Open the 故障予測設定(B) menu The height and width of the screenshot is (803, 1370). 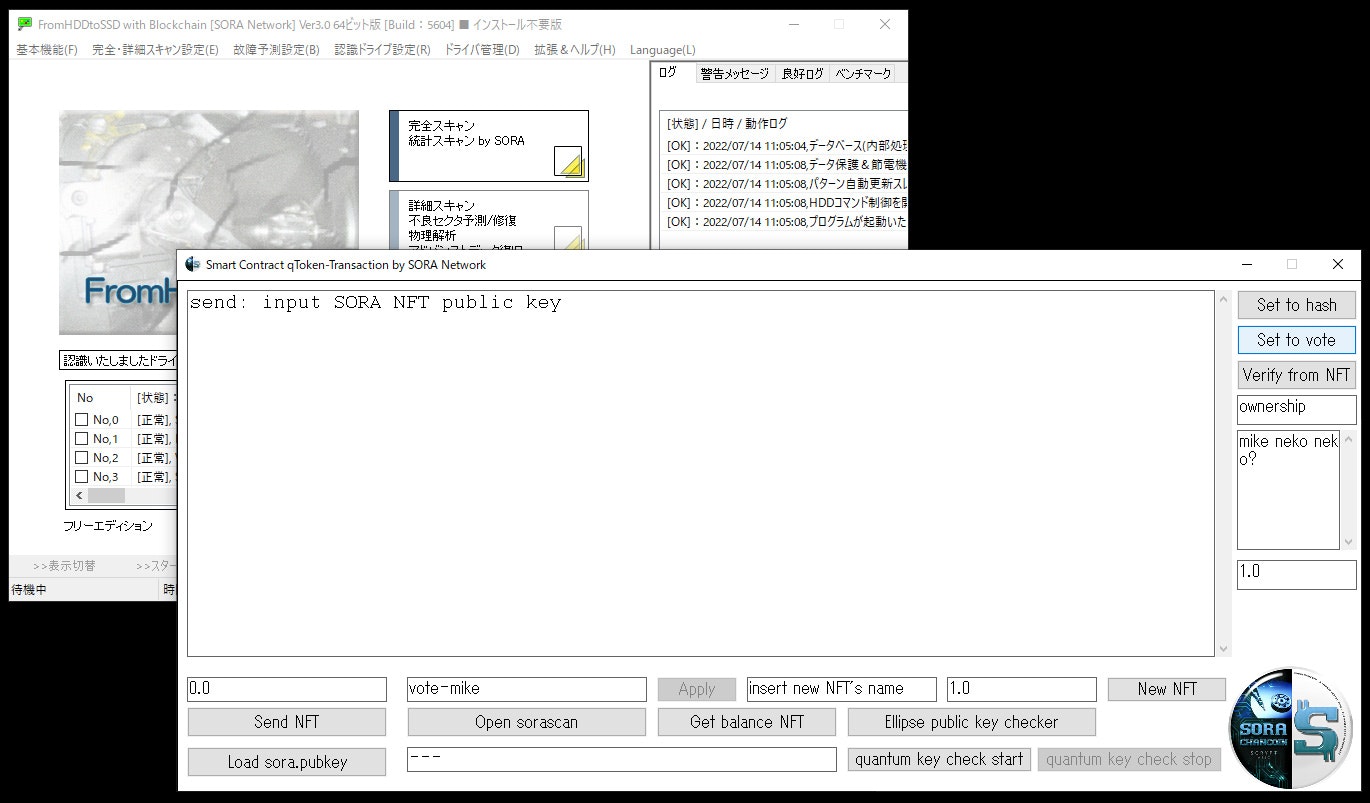(277, 50)
